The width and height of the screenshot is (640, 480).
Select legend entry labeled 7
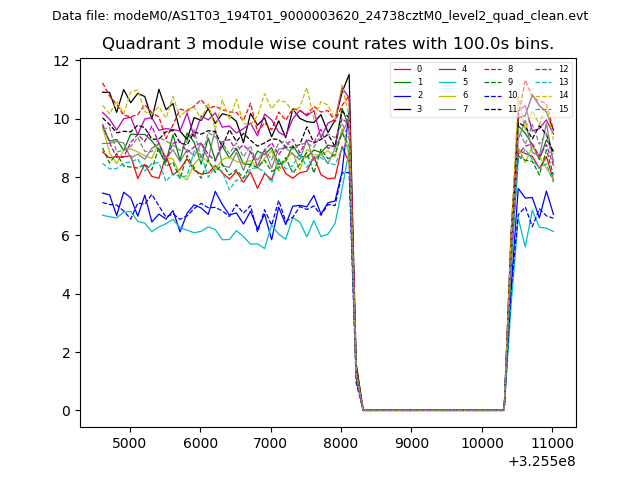464,108
